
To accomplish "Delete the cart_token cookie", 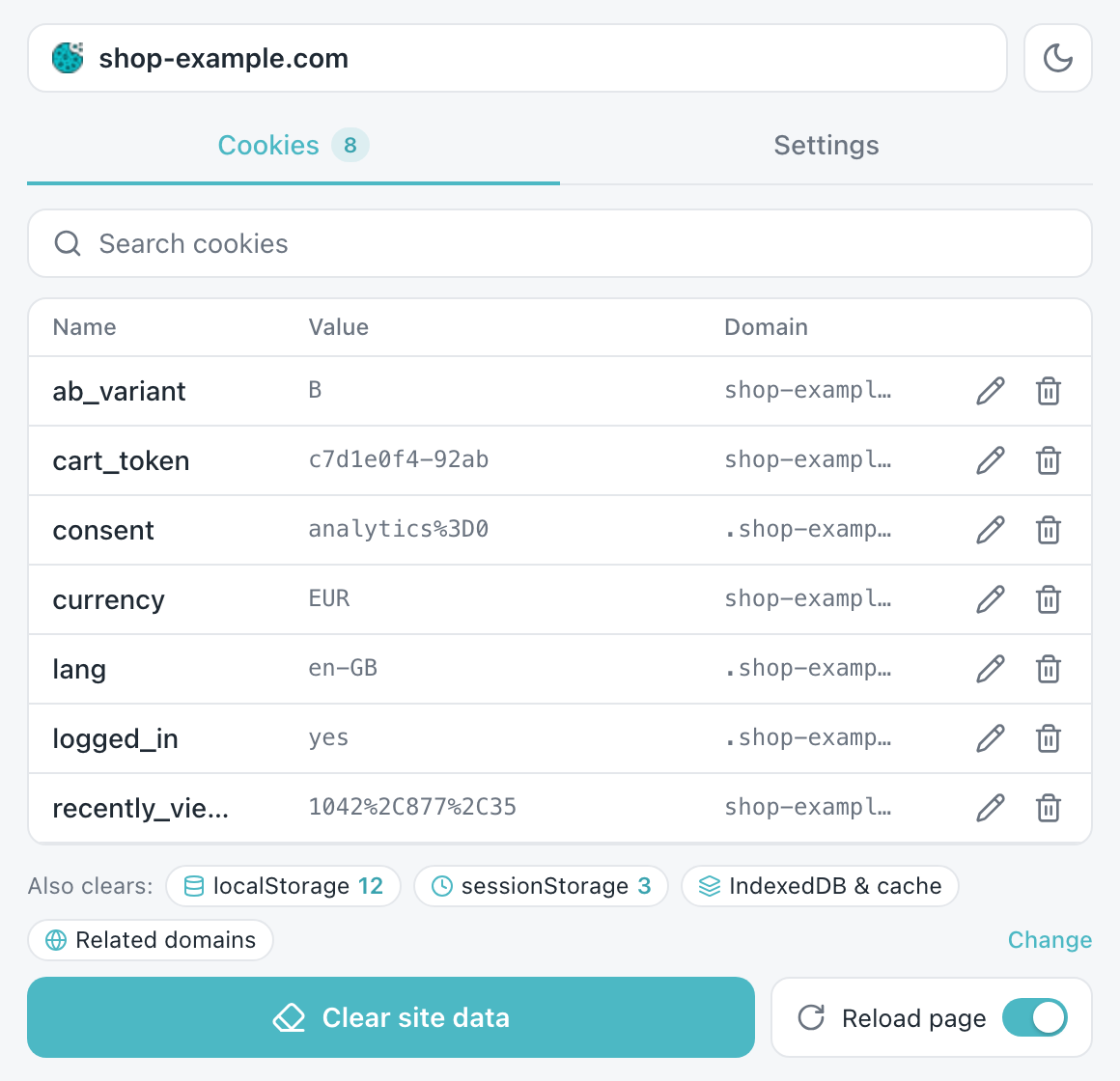I will (x=1049, y=460).
